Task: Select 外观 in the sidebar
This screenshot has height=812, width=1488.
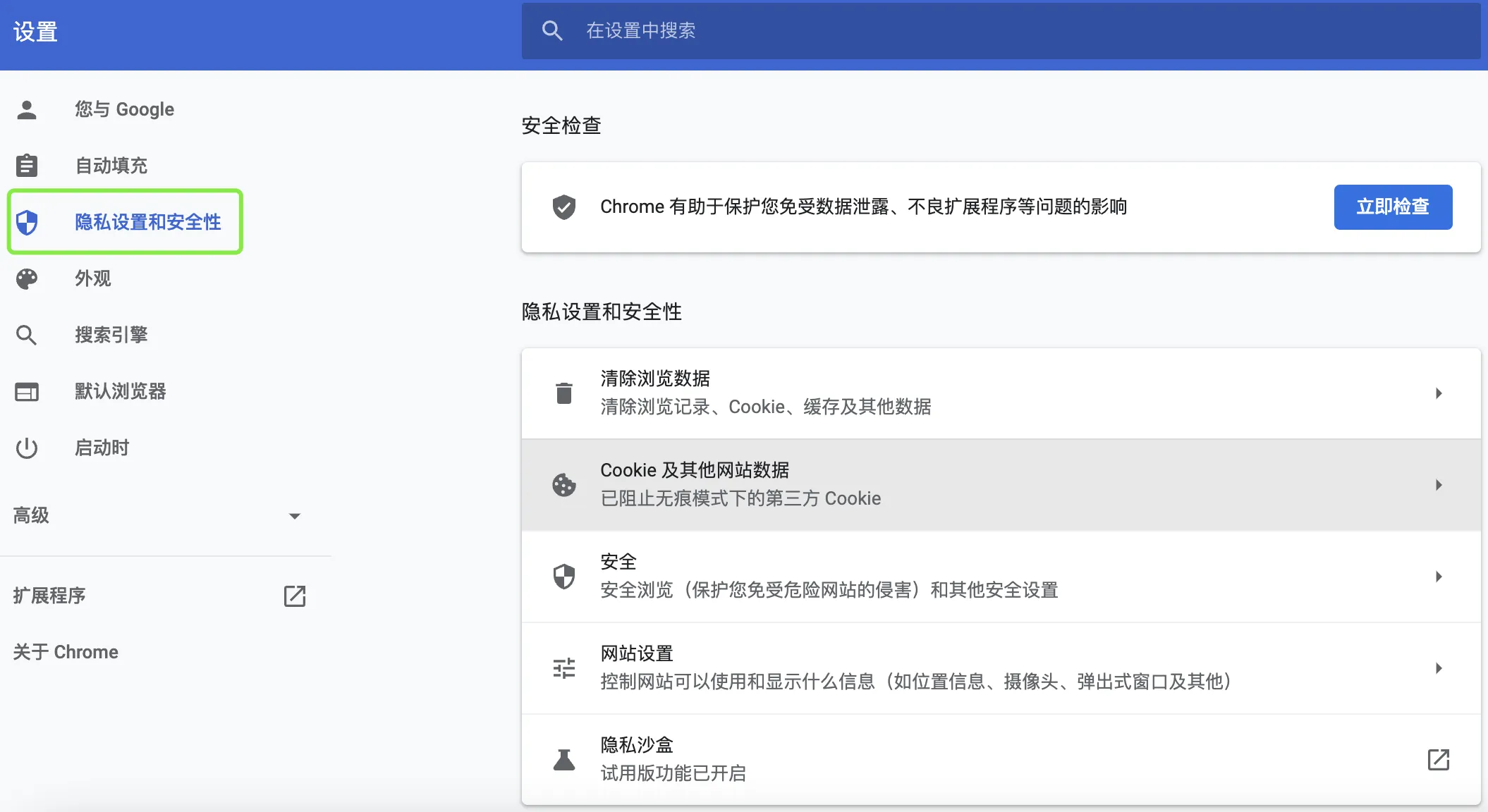Action: click(93, 278)
